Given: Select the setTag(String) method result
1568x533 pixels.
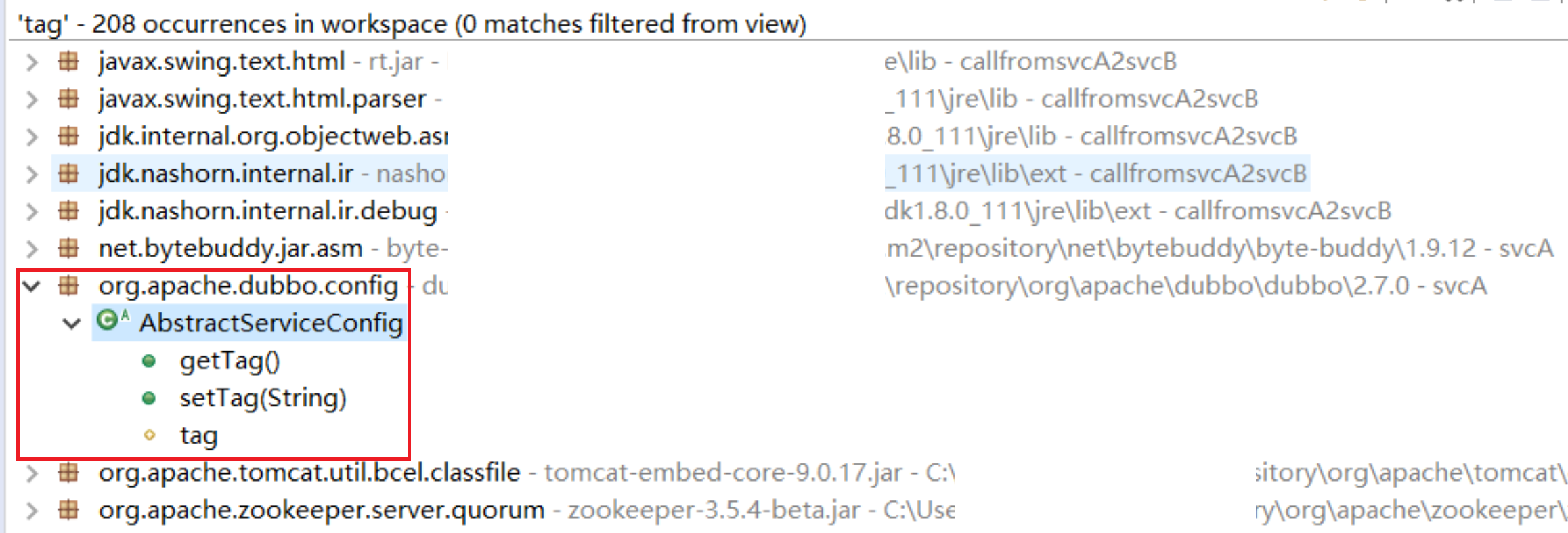Looking at the screenshot, I should (263, 398).
